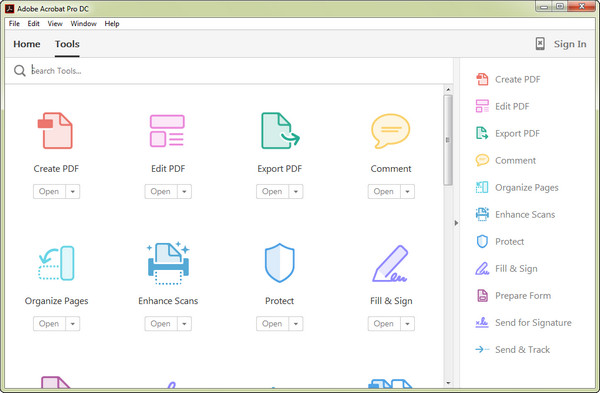This screenshot has width=600, height=393.
Task: Click the large Protect shield icon
Action: click(280, 263)
